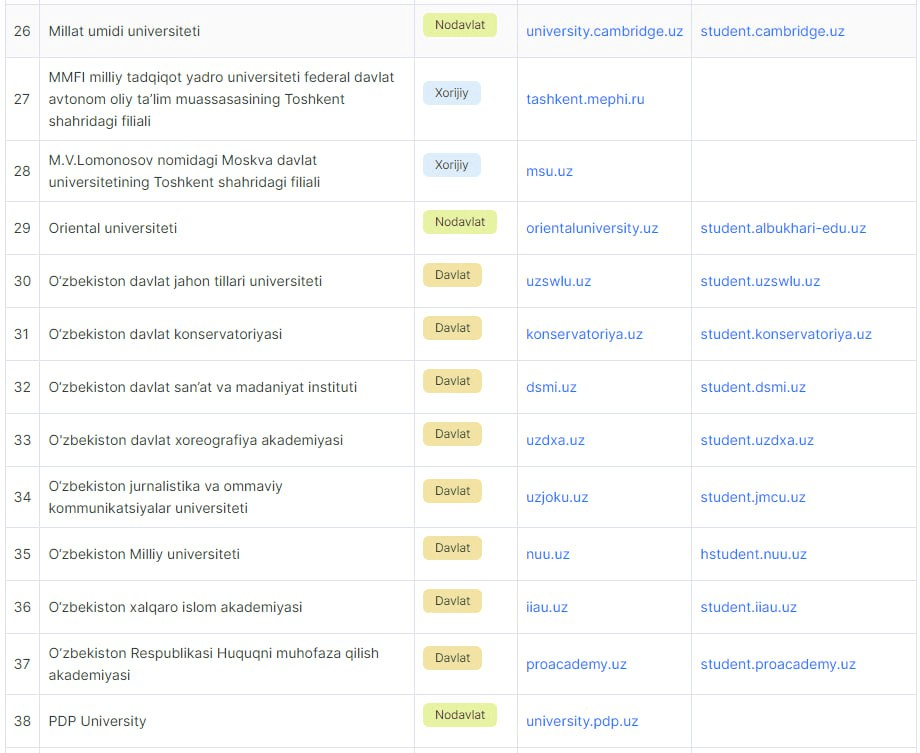Visit iiau.uz website link
The height and width of the screenshot is (753, 920).
coord(547,607)
